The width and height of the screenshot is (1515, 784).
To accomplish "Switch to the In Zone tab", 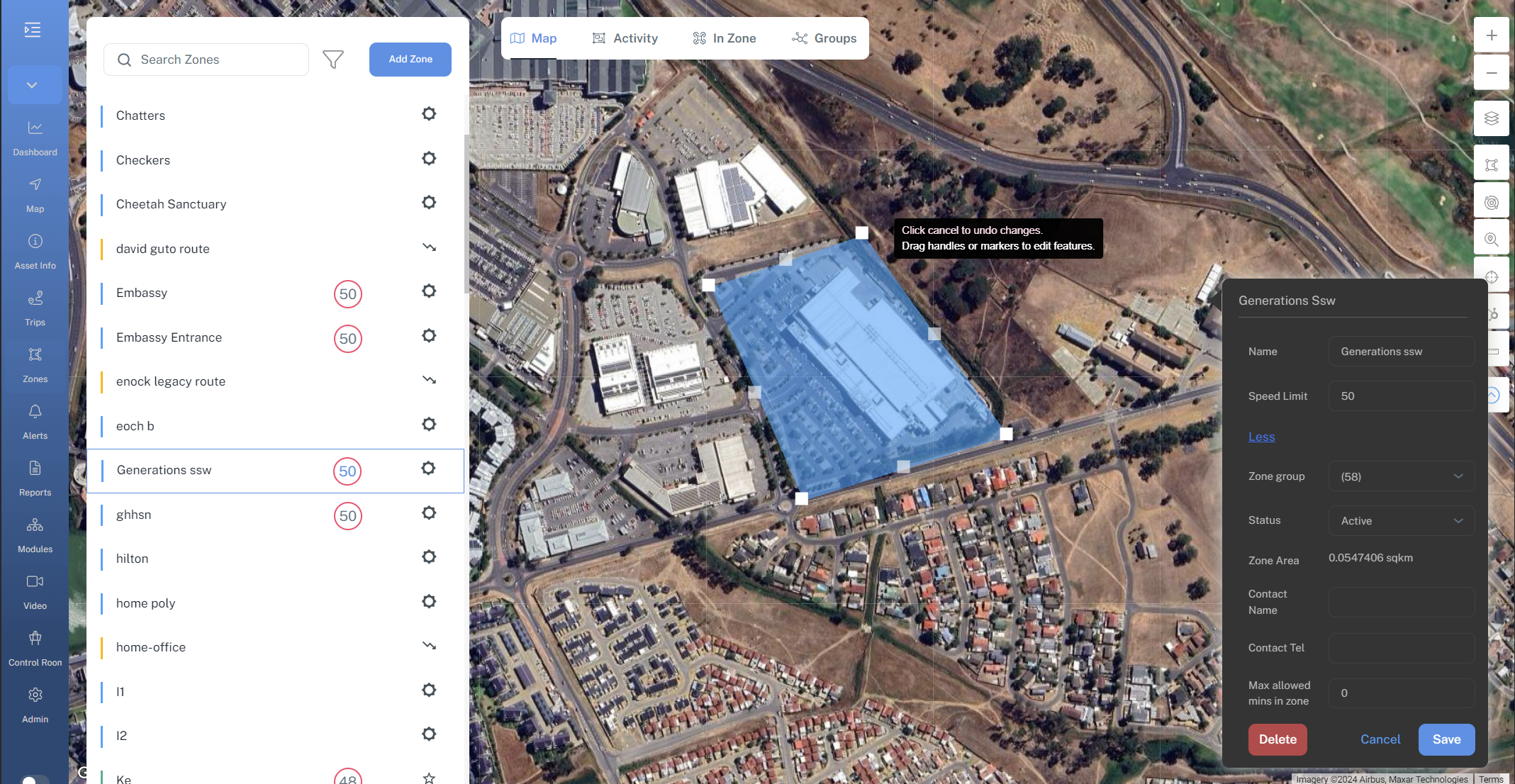I will tap(725, 38).
